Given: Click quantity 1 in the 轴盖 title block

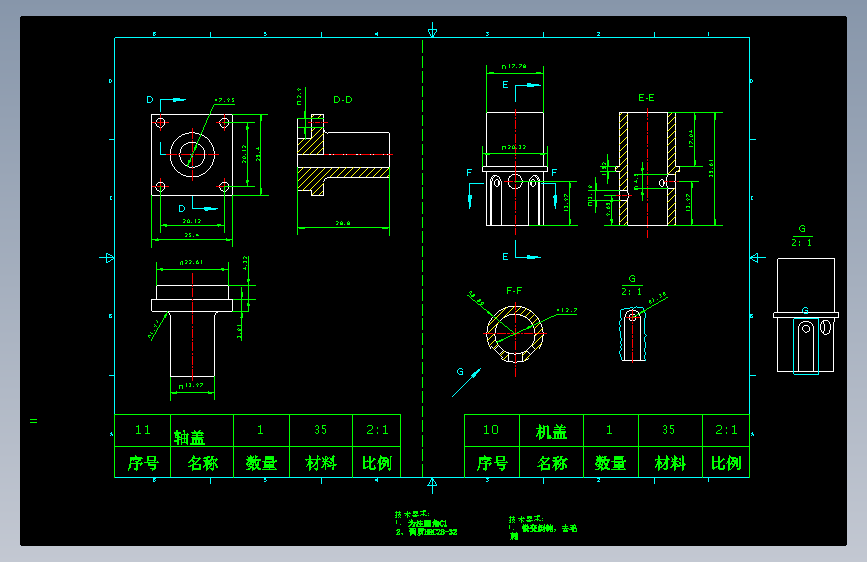Looking at the screenshot, I should pyautogui.click(x=260, y=430).
